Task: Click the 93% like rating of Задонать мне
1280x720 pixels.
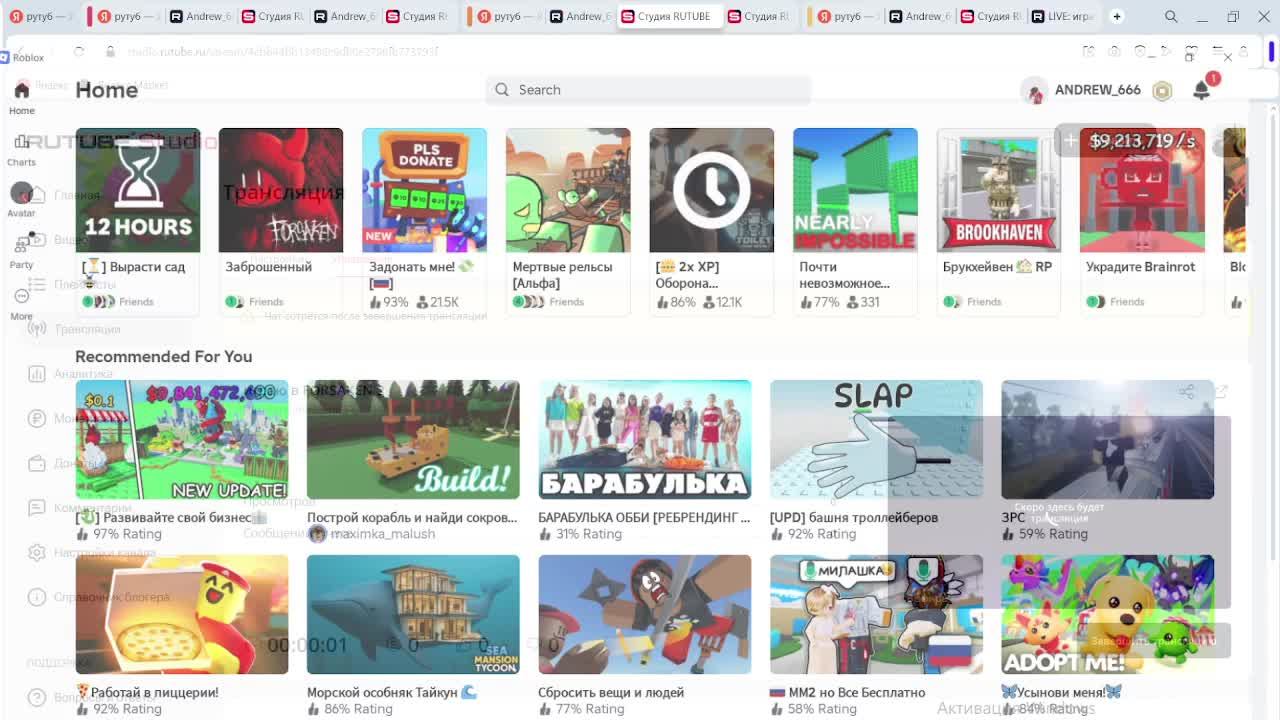Action: [389, 302]
